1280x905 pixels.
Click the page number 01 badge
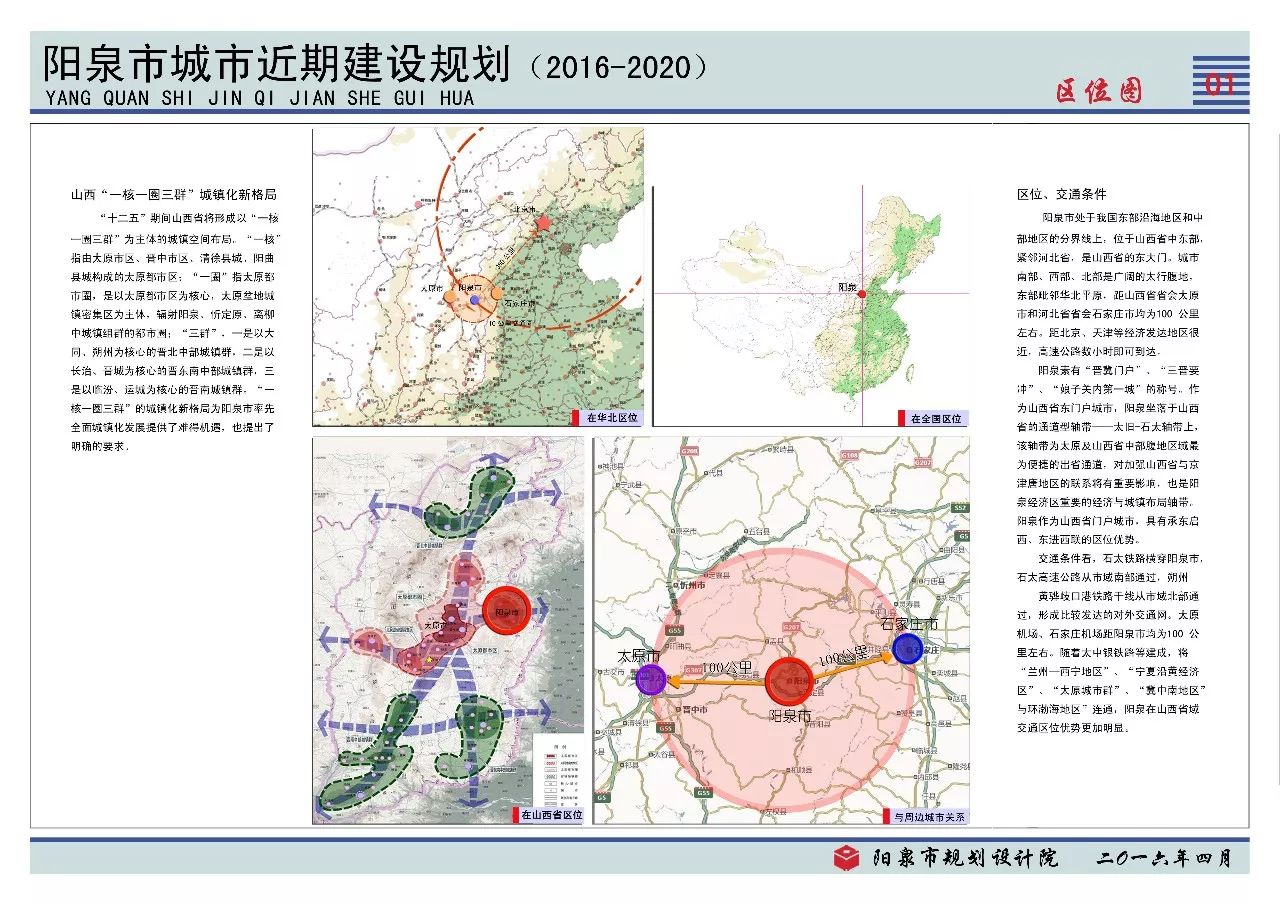tap(1221, 83)
